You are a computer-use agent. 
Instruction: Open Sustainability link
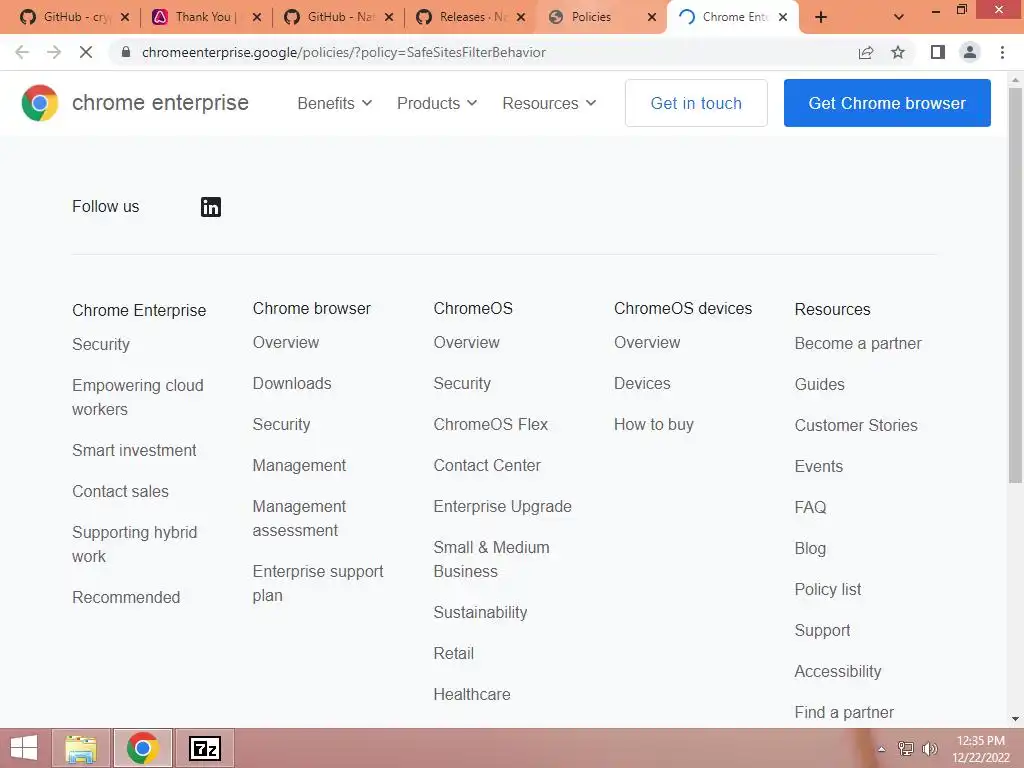tap(480, 613)
